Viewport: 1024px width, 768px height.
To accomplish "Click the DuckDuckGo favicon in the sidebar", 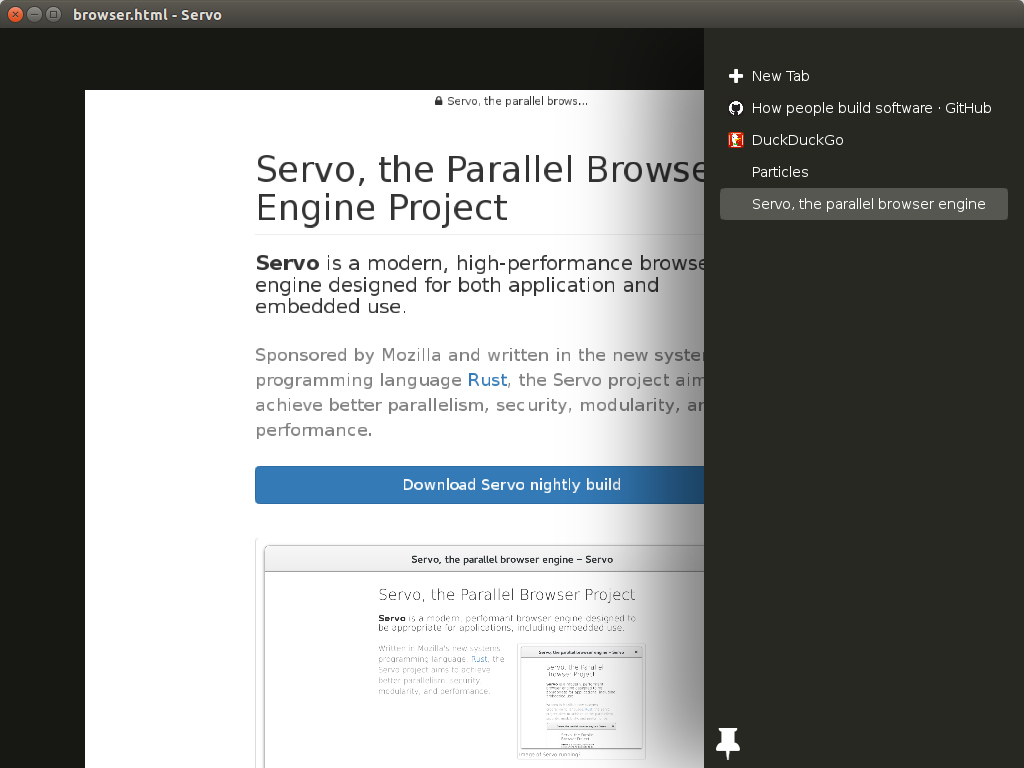I will click(x=736, y=140).
